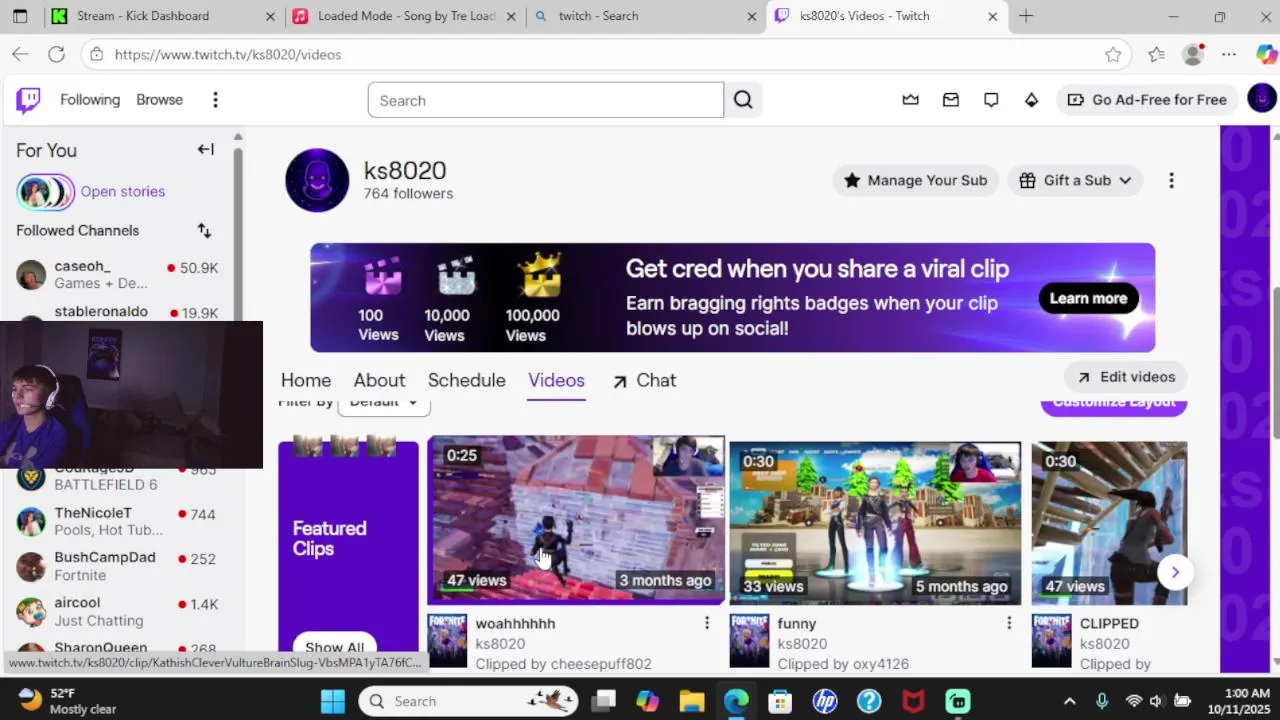Open Windows Start menu

coord(333,701)
